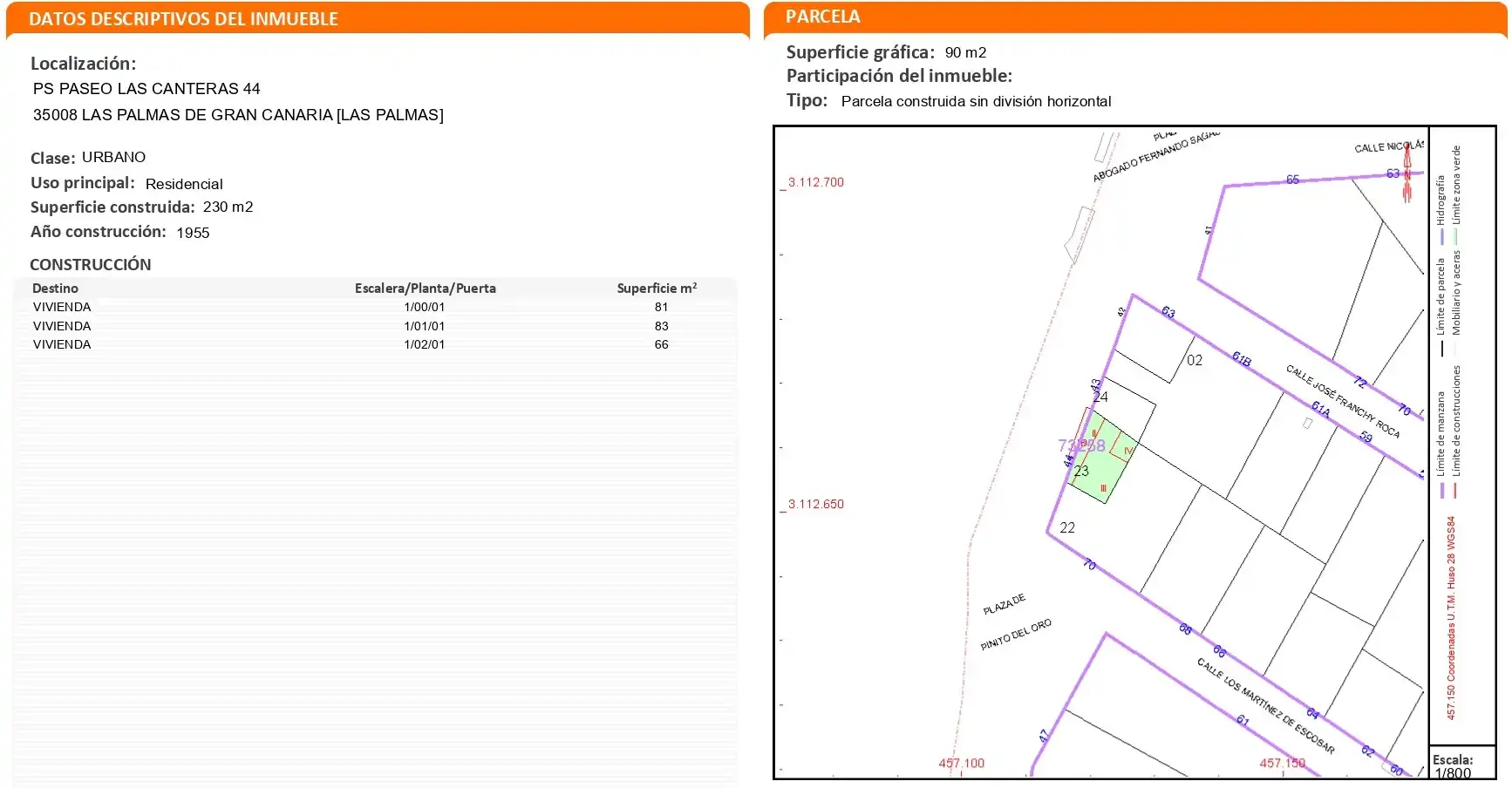Image resolution: width=1512 pixels, height=788 pixels.
Task: Click the Límite zona verde legend entry
Action: pyautogui.click(x=1455, y=195)
